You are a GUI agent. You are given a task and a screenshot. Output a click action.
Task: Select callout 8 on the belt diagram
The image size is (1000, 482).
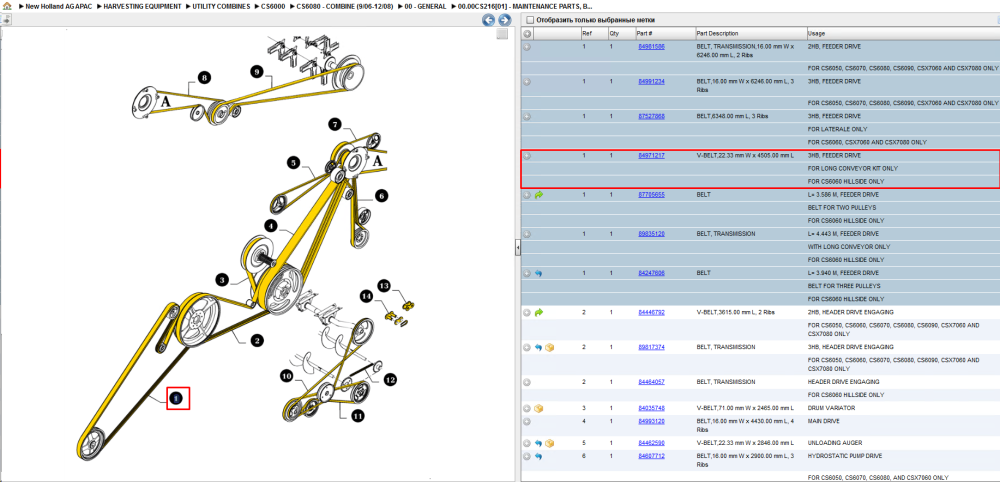coord(203,78)
